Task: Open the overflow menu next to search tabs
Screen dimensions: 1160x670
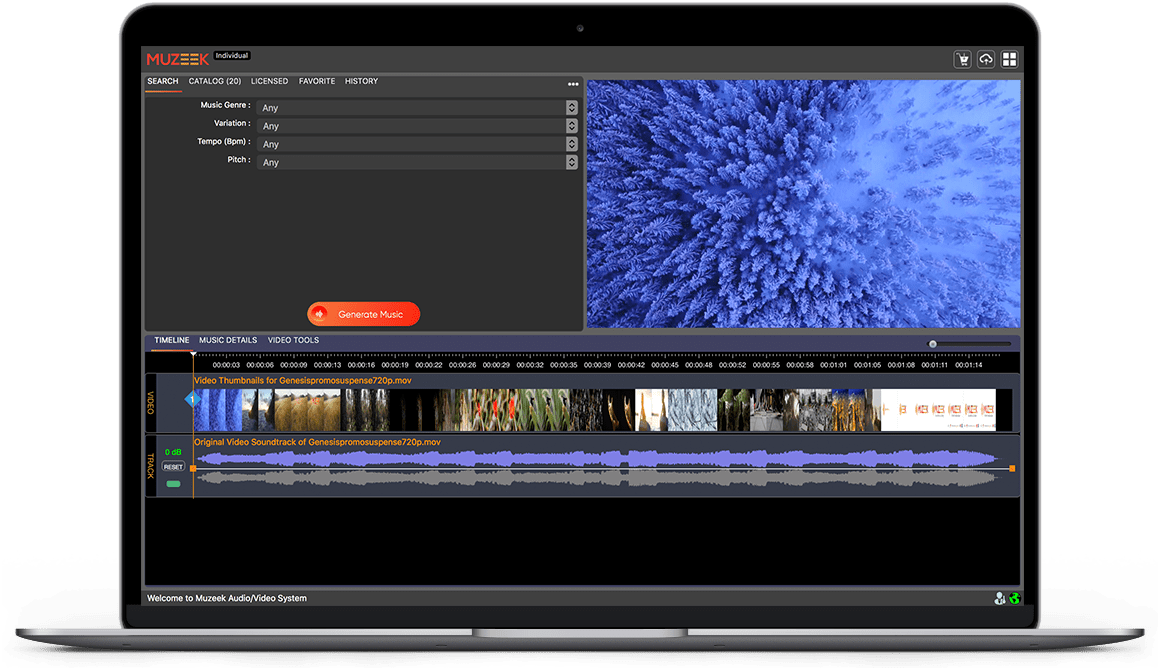Action: click(573, 83)
